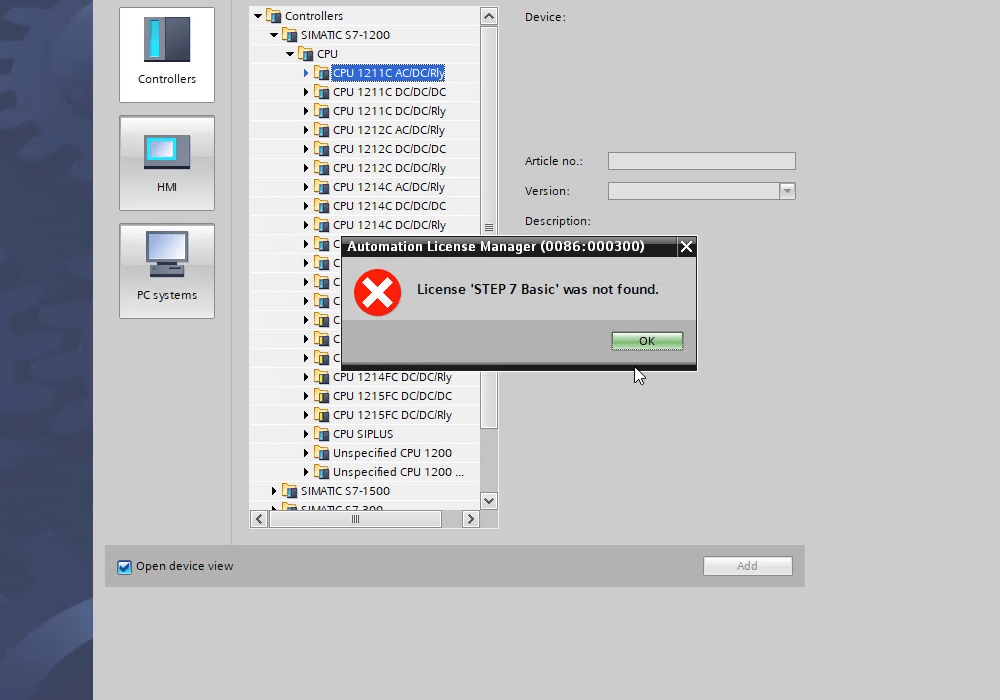
Task: Expand the CPU 1212C AC/DC/Rly node
Action: coord(306,129)
